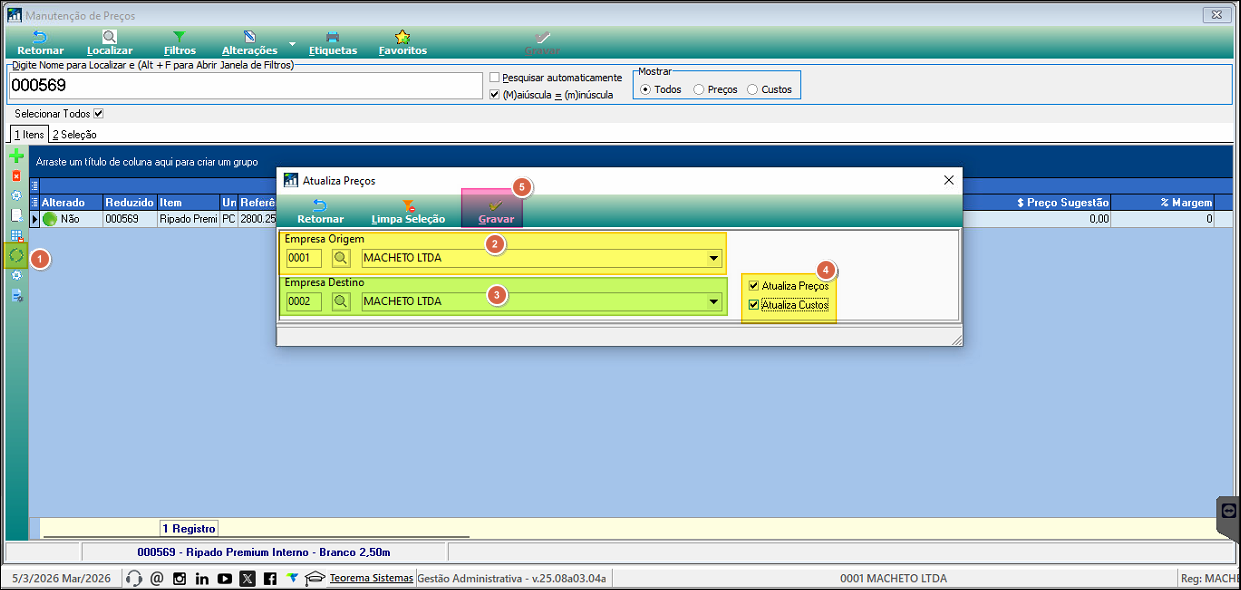Click the $ Preço Sugestão column header
Screen dimensions: 1241x590
pos(1036,202)
